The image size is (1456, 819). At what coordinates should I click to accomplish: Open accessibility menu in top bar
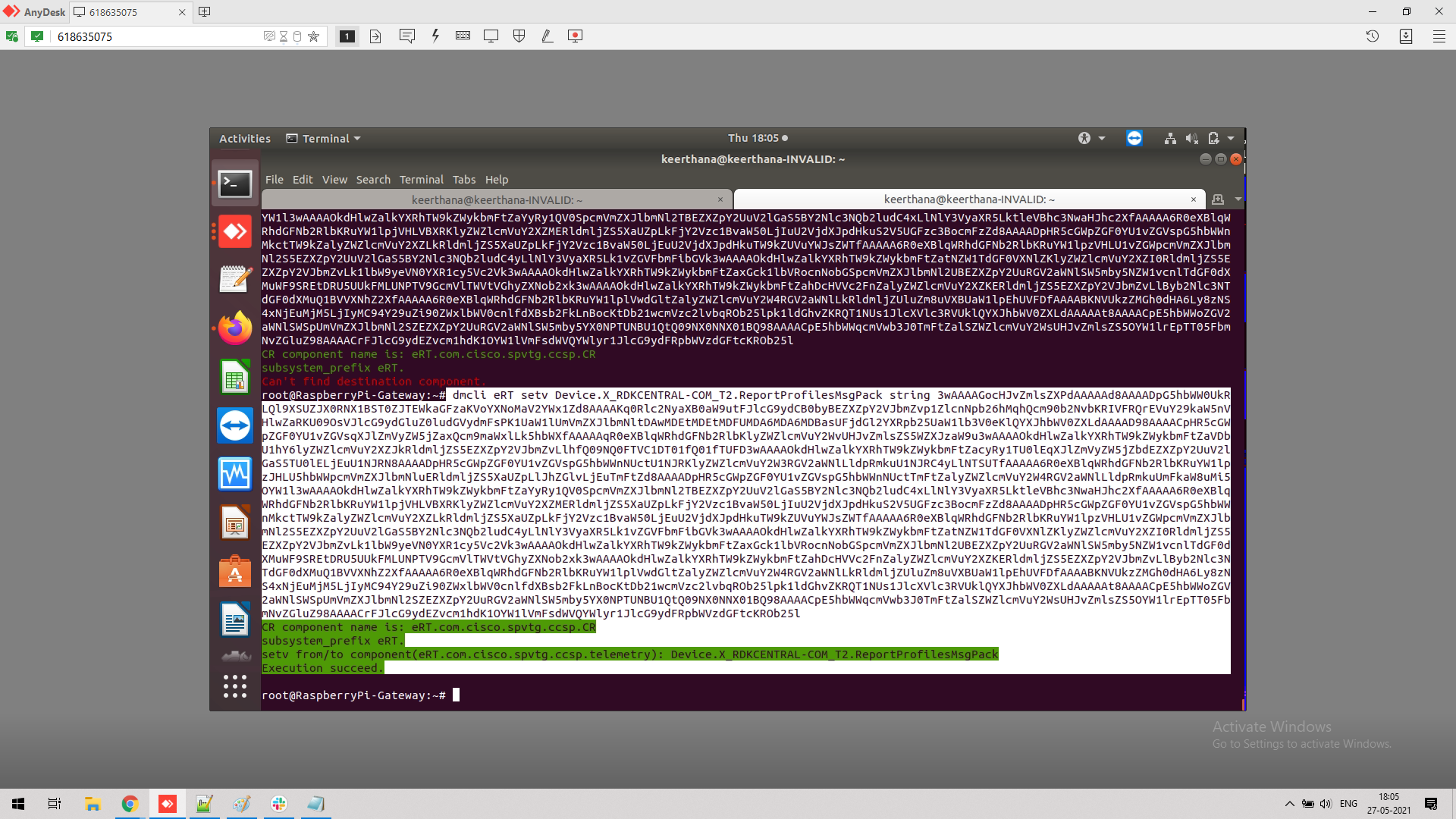click(1091, 138)
